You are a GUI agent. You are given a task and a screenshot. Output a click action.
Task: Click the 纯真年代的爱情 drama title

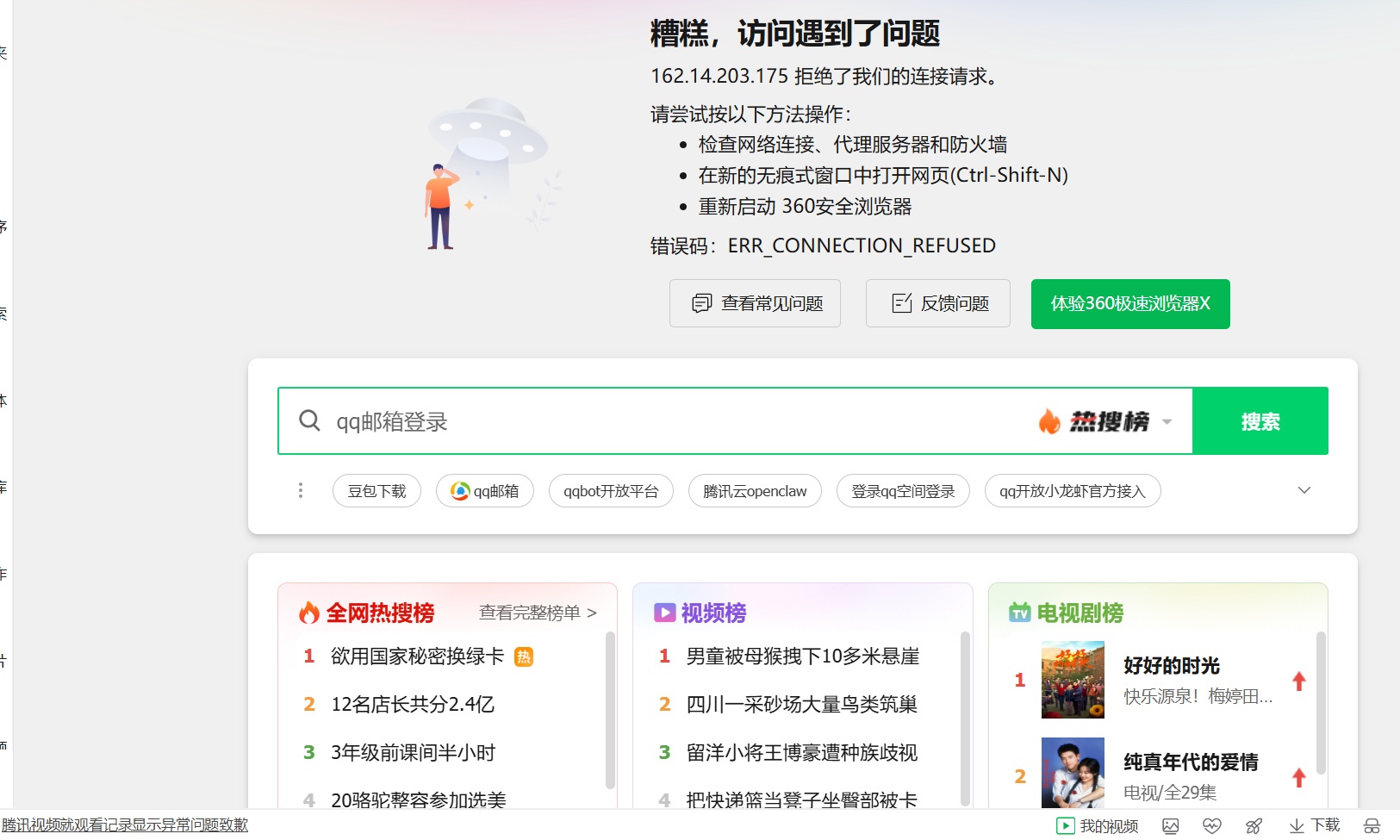coord(1191,762)
